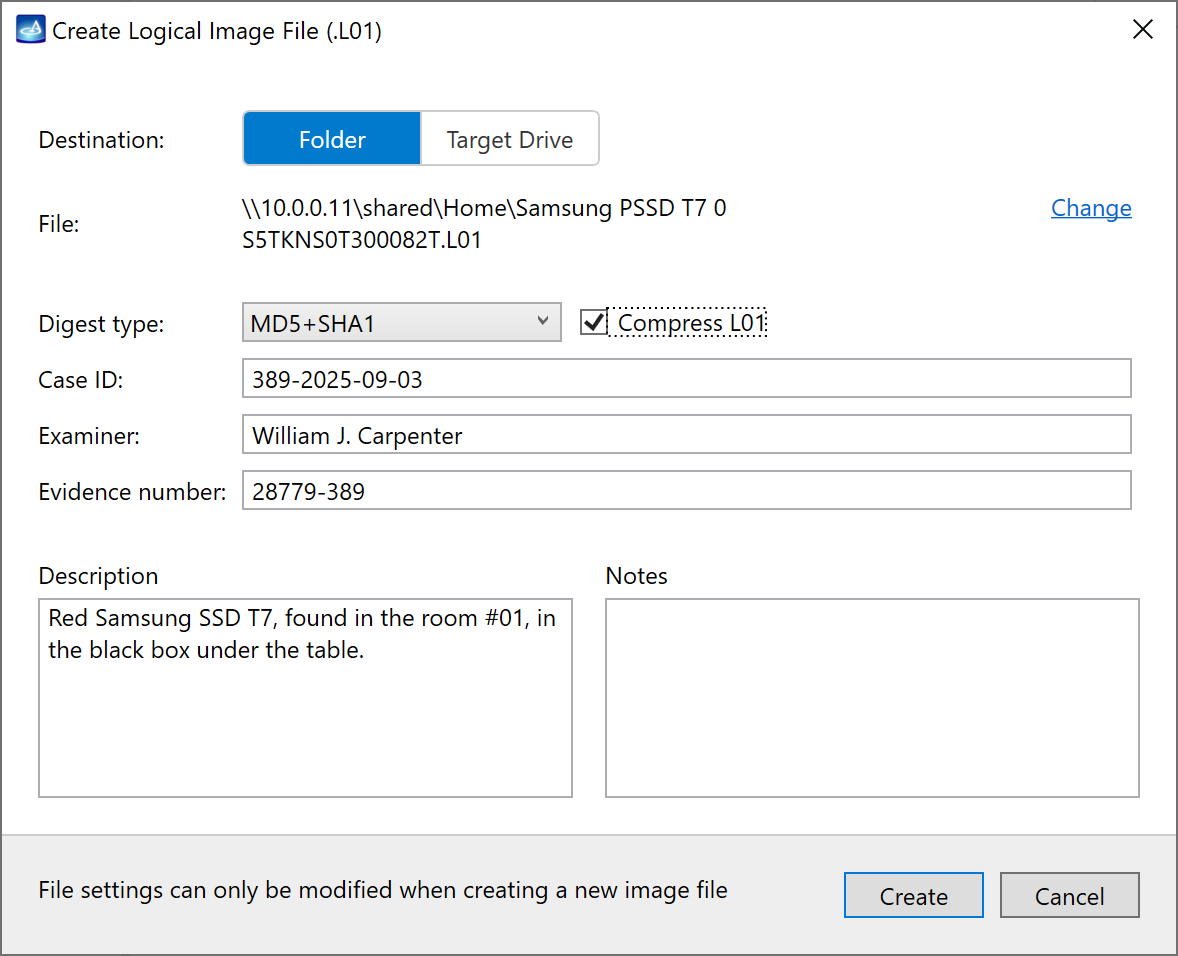The width and height of the screenshot is (1178, 956).
Task: Close the dialog with the X icon
Action: coord(1143,29)
